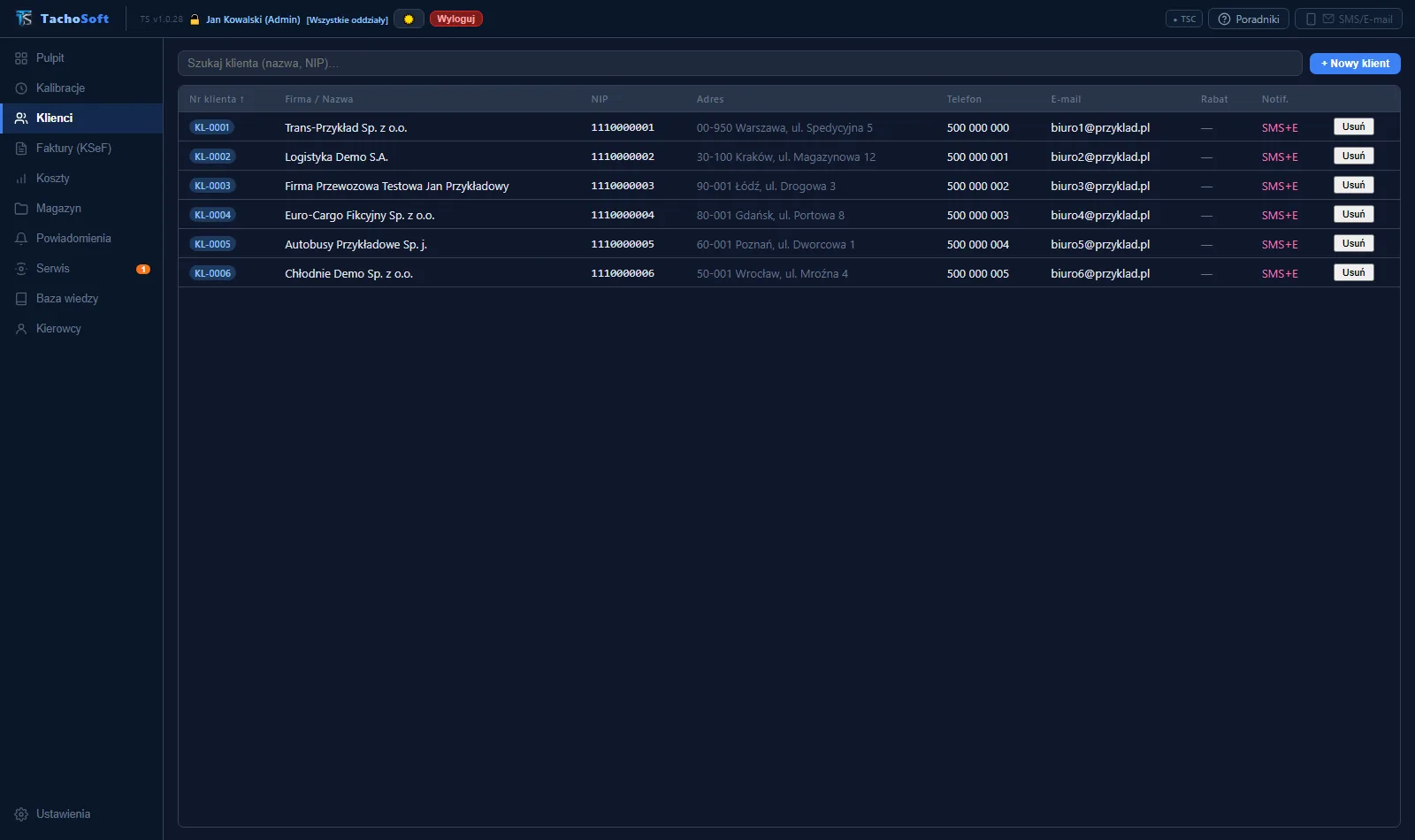
Task: Open the [Wszystkie oddziały] branch selector
Action: pyautogui.click(x=348, y=19)
